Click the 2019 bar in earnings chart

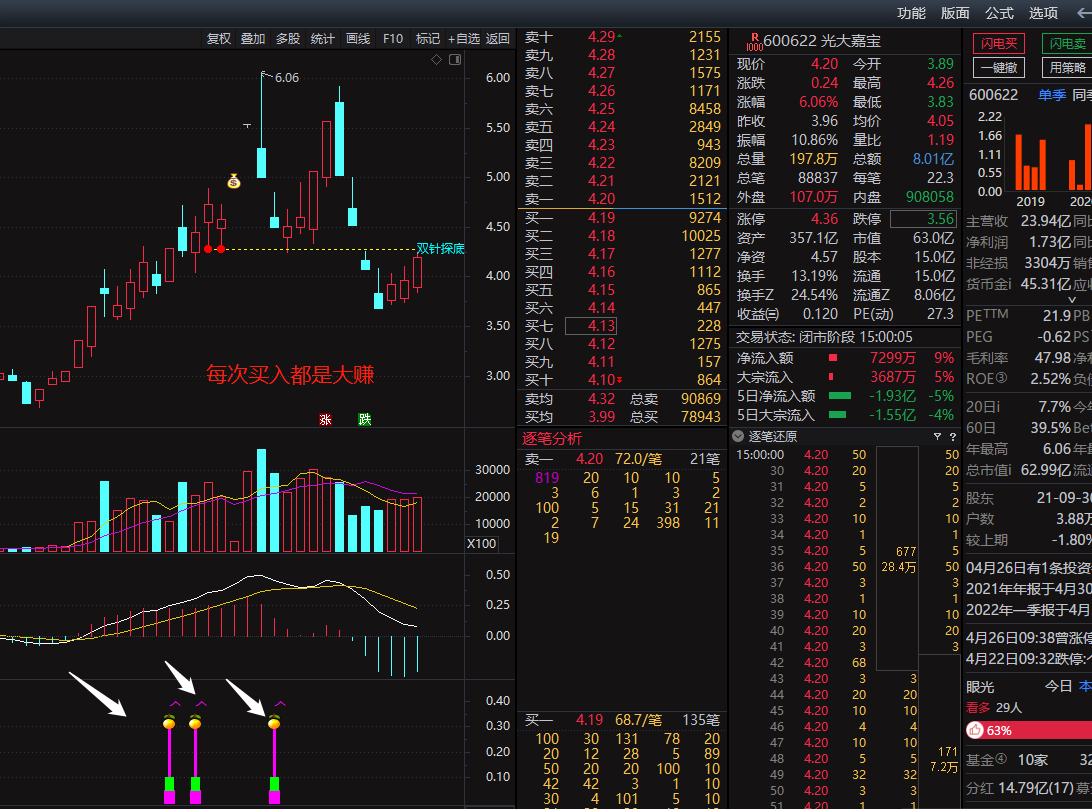1031,163
